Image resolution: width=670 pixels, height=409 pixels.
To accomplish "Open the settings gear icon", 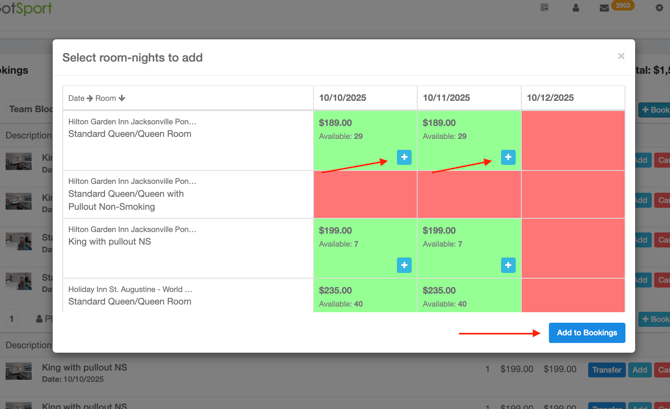I will point(660,8).
